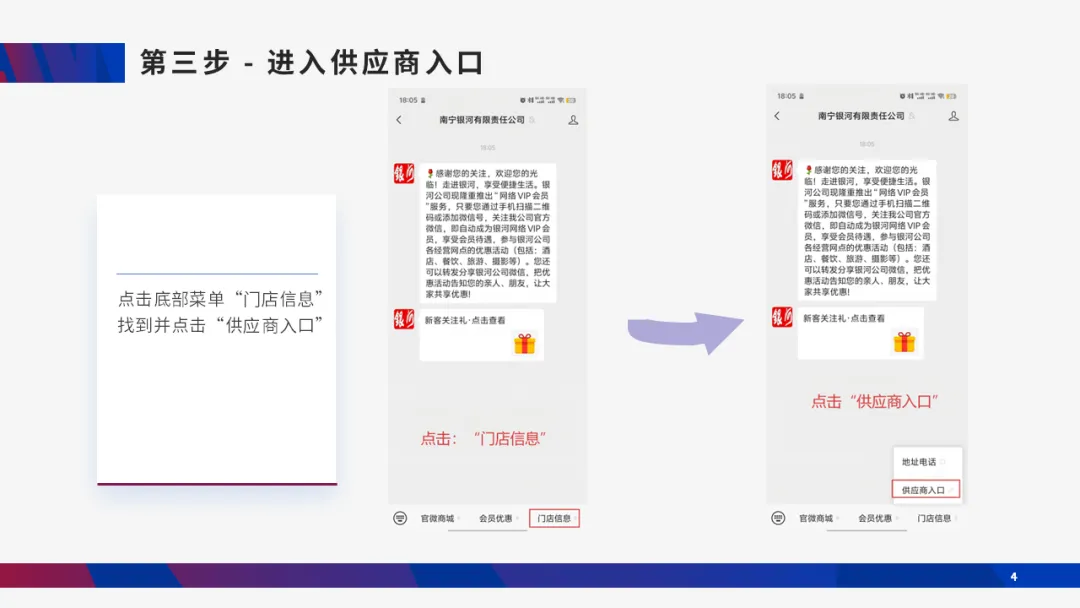Choose 地址电话 from popup menu

[x=920, y=462]
